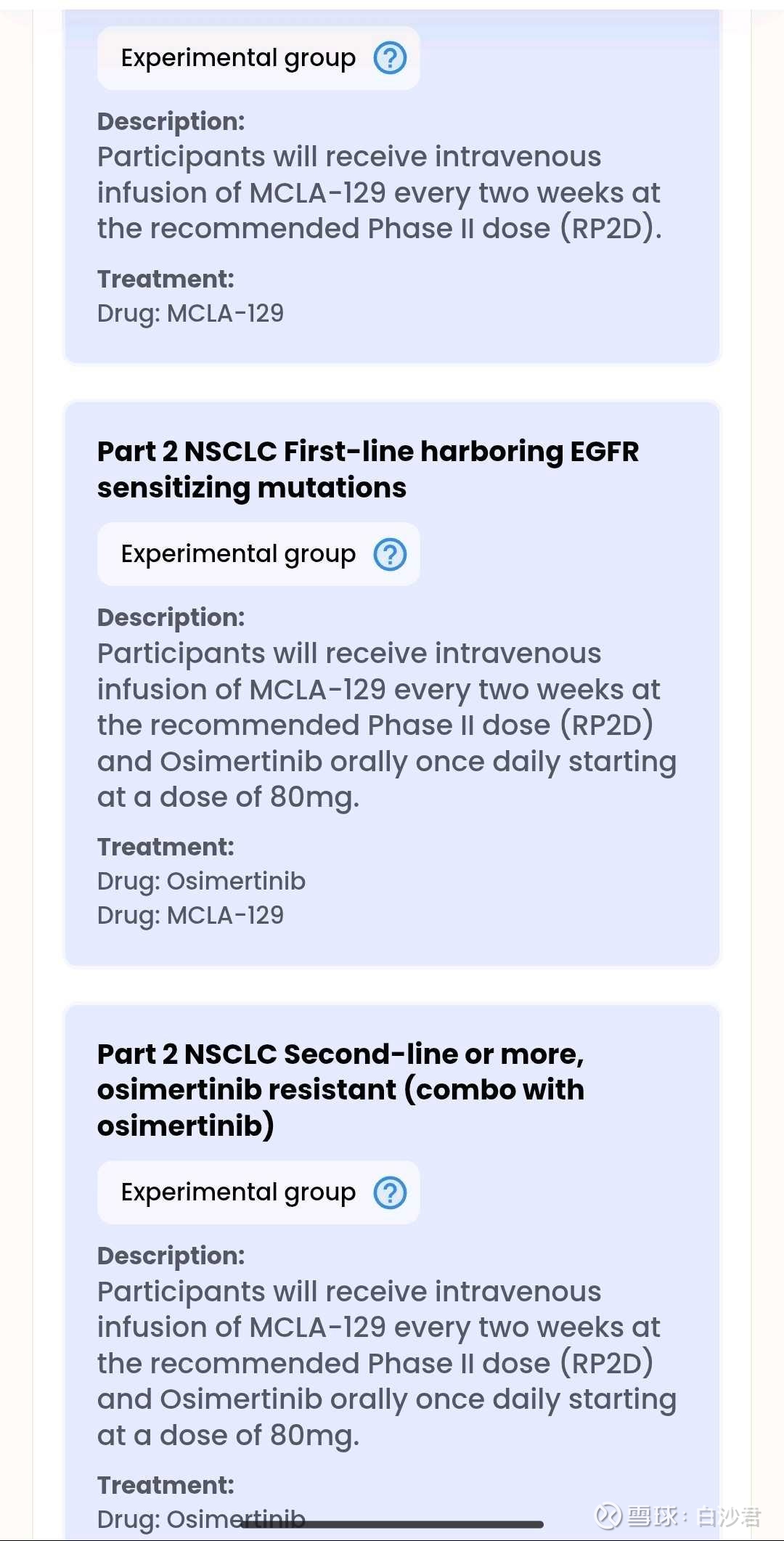
Task: Tap the Treatment heading in the topmost card
Action: (x=166, y=279)
